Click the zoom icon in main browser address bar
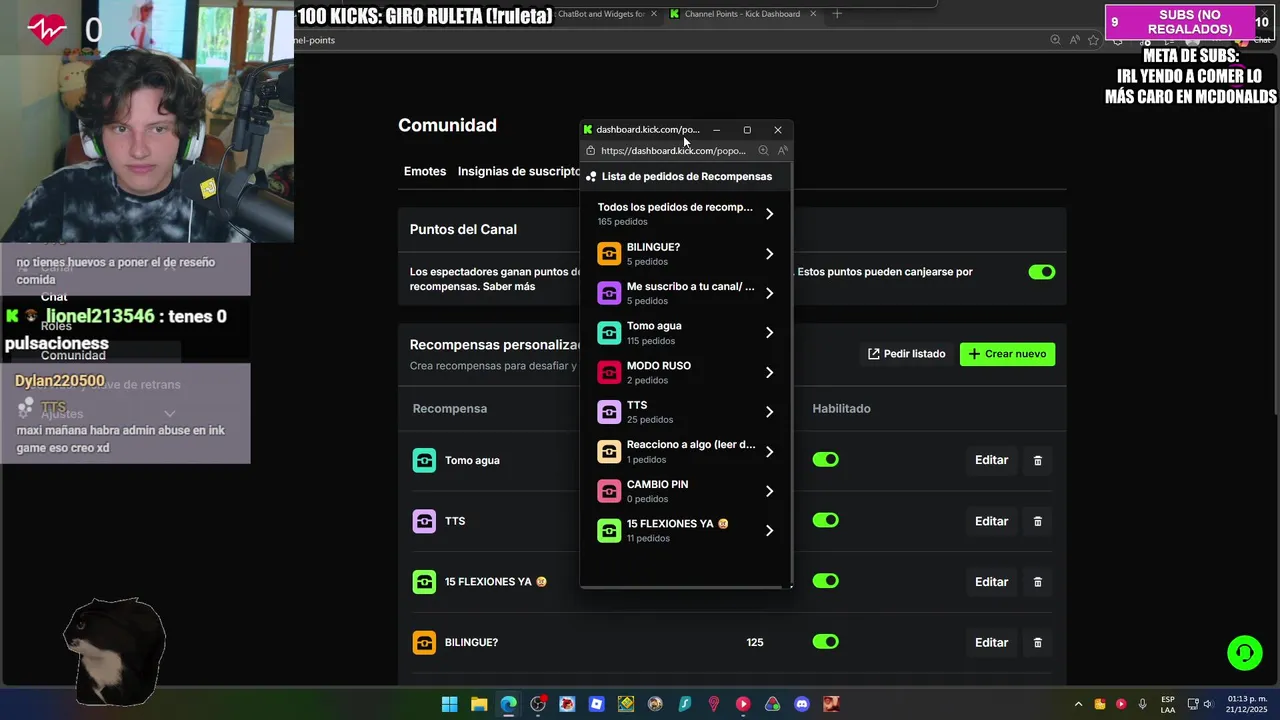This screenshot has width=1280, height=720. pyautogui.click(x=1055, y=40)
